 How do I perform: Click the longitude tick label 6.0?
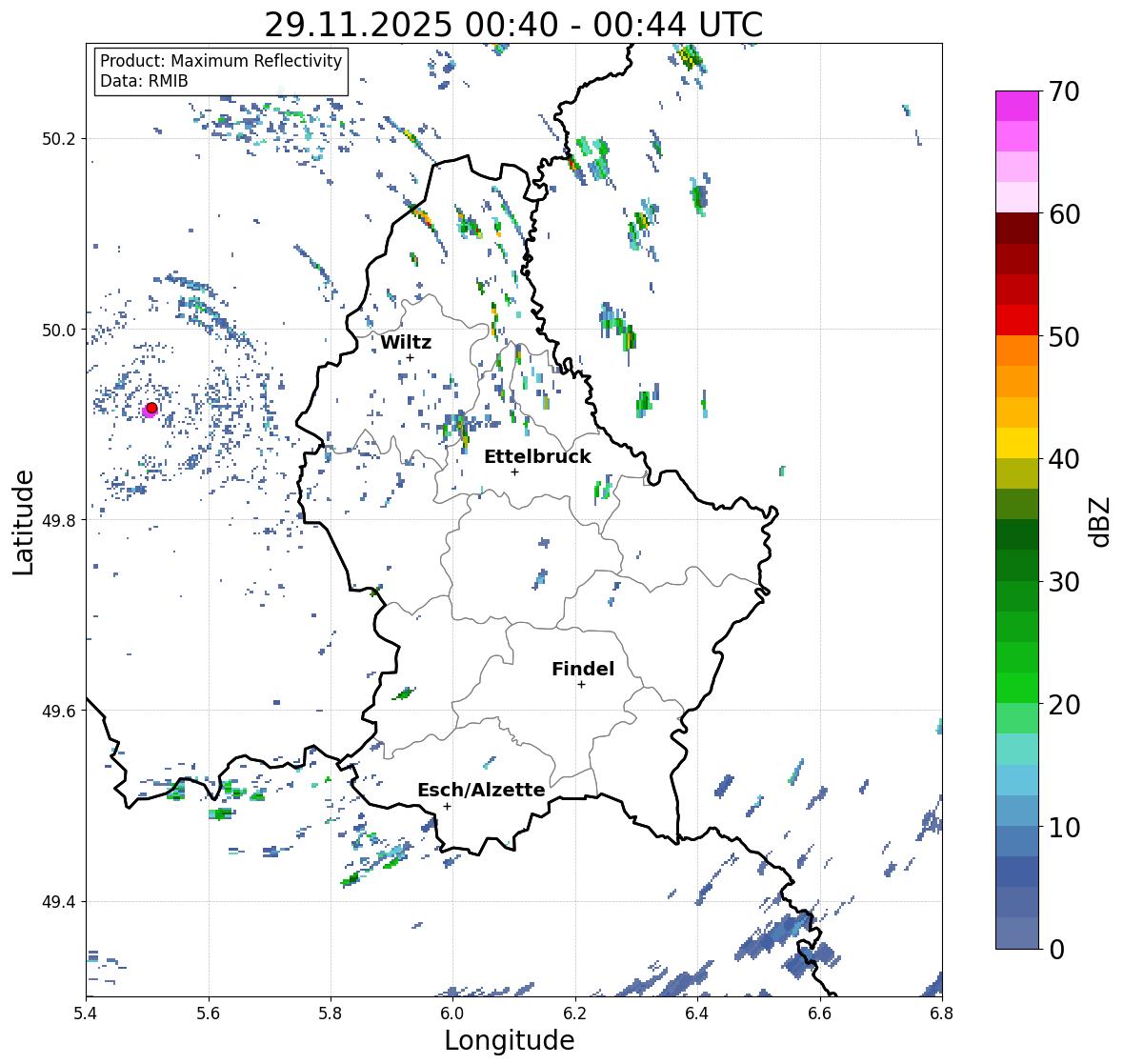click(x=452, y=1013)
